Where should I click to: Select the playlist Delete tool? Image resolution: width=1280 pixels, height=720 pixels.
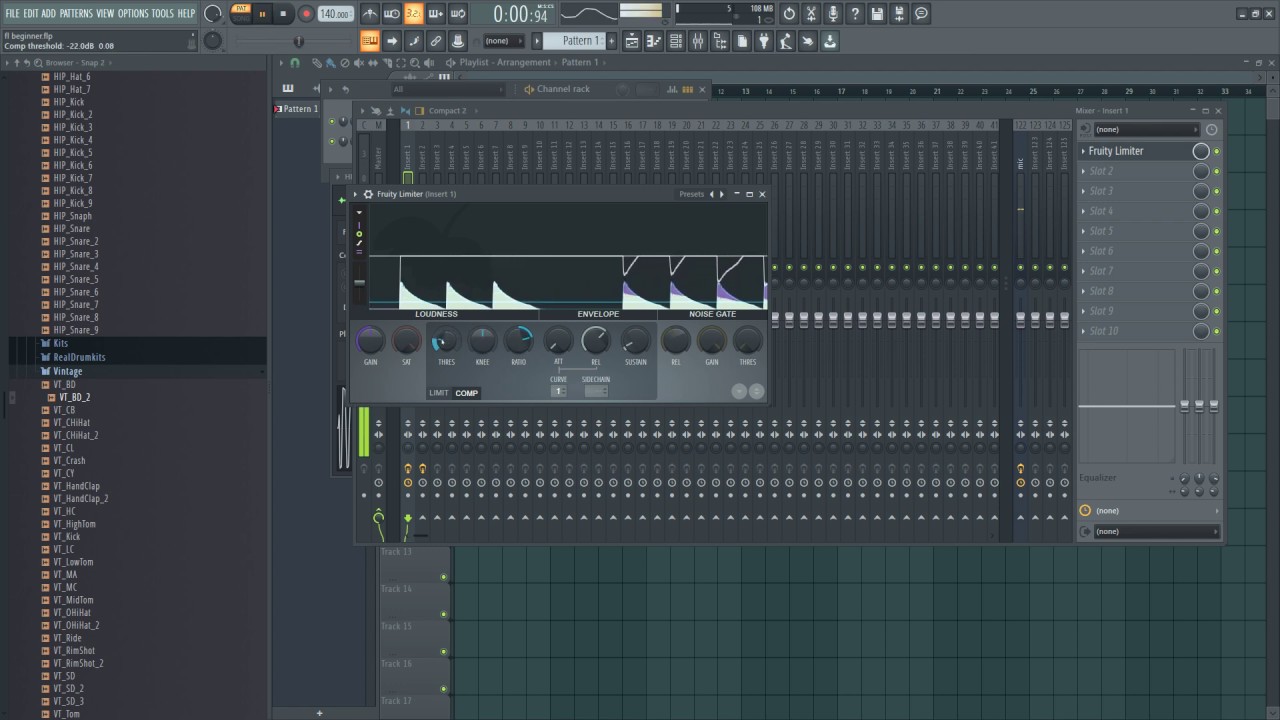click(345, 63)
